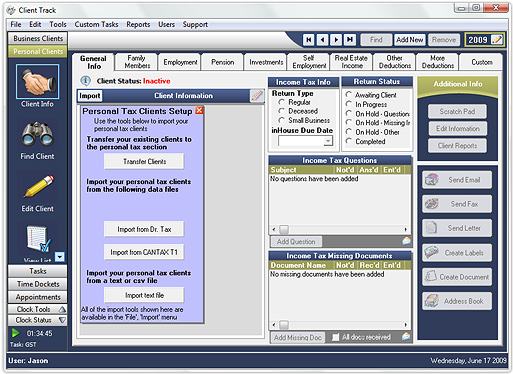The height and width of the screenshot is (374, 513).
Task: Open the Self Employment tab
Action: click(309, 62)
